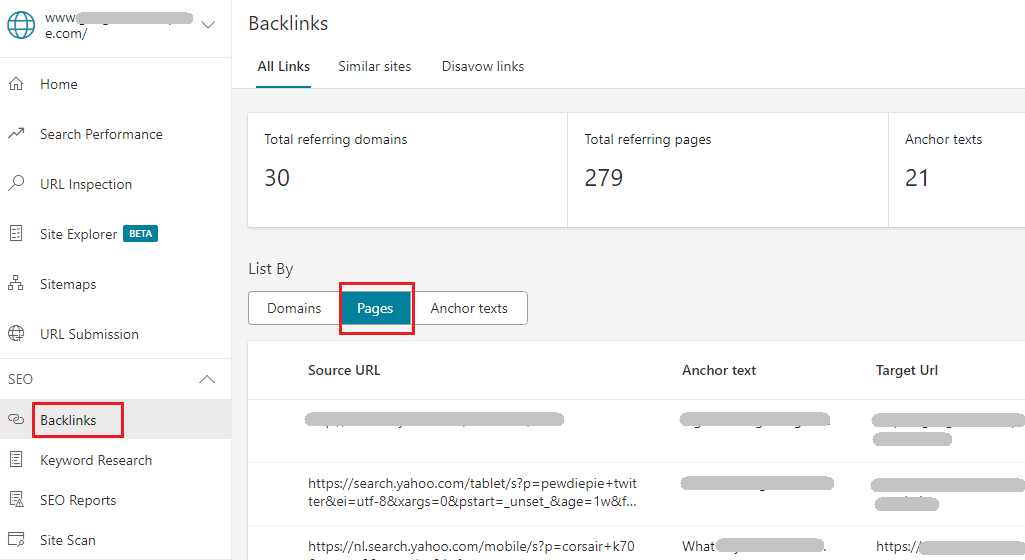Click the Site Scan icon
1025x560 pixels.
pos(16,540)
